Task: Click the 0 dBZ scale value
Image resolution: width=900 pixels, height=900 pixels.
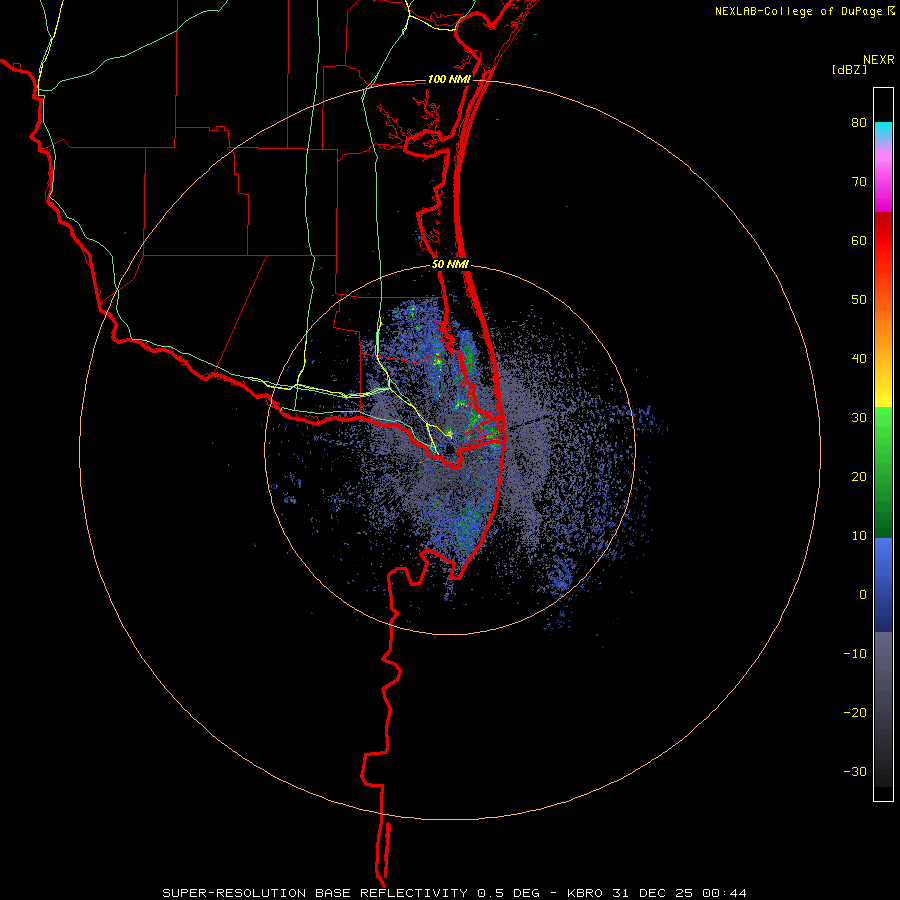Action: pyautogui.click(x=863, y=595)
